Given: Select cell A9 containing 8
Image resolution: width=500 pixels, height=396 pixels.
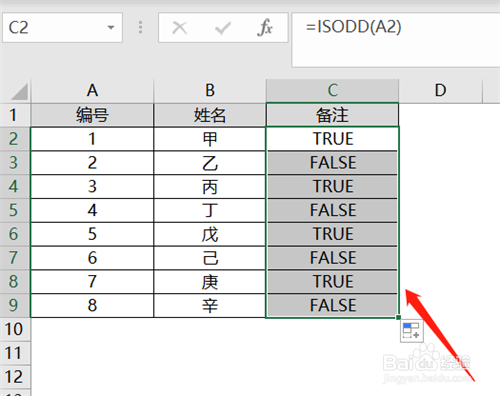Looking at the screenshot, I should 92,305.
